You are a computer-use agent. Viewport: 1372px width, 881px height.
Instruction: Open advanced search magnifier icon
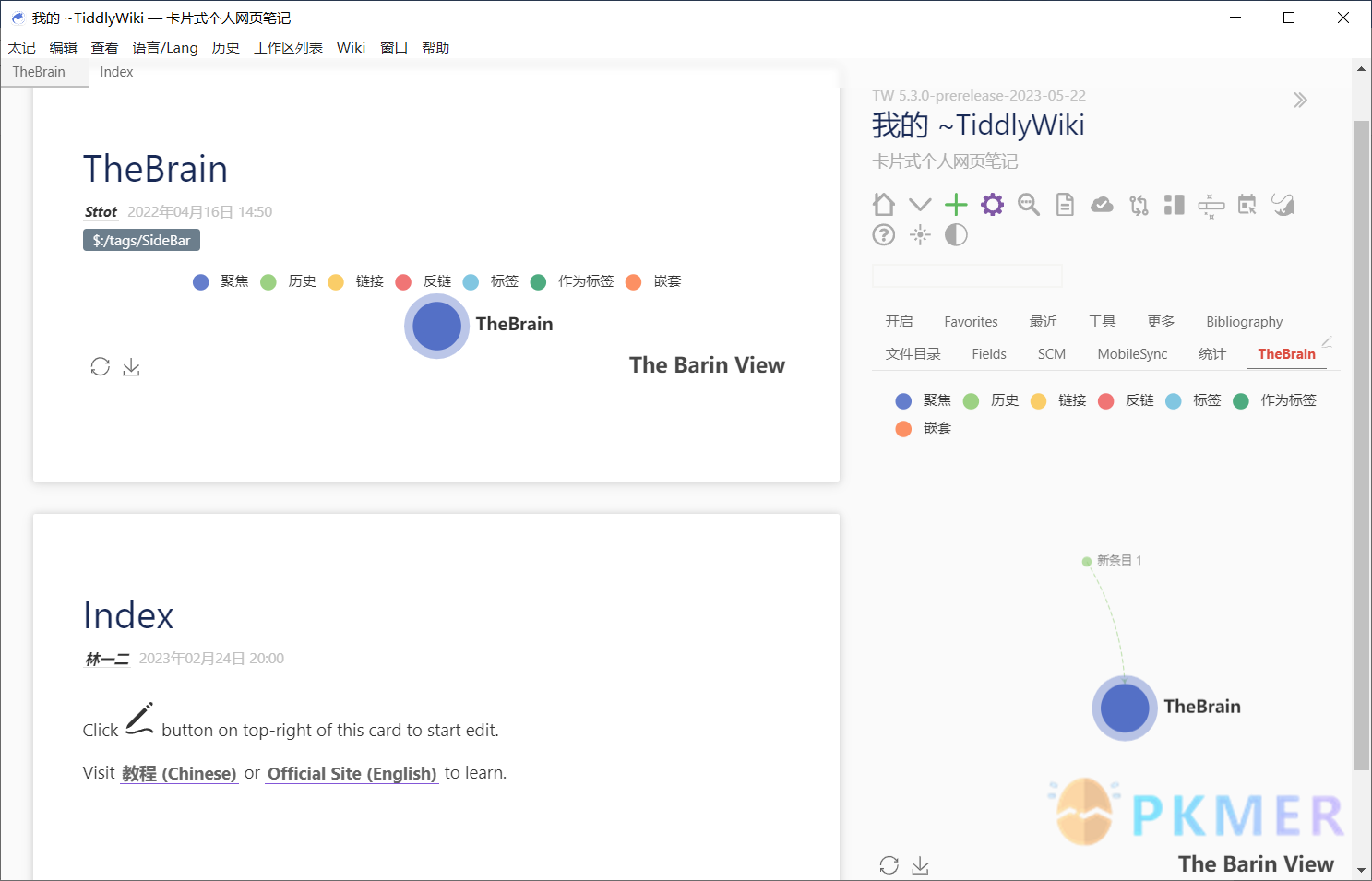click(x=1029, y=204)
